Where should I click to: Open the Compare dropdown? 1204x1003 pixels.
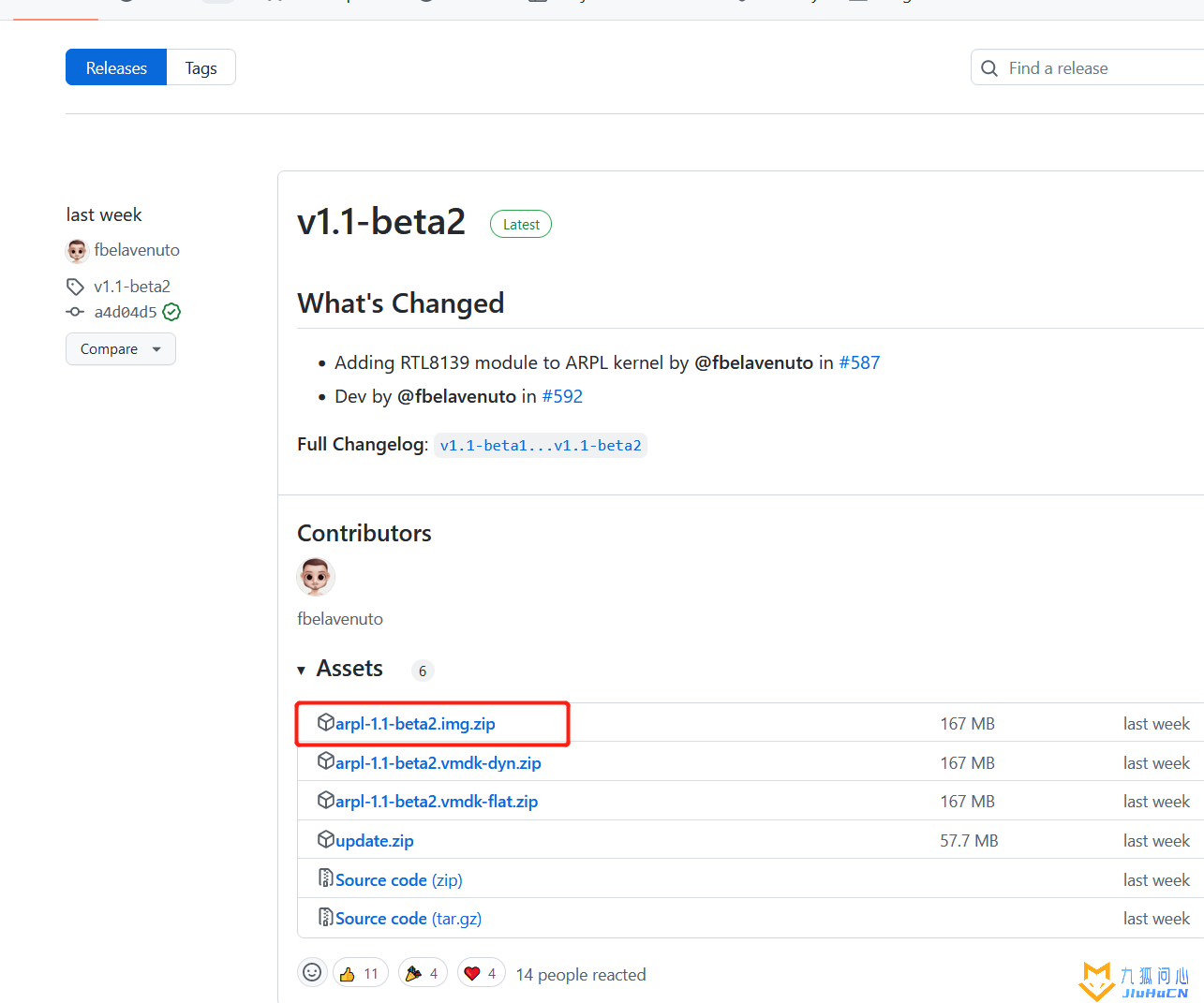click(x=121, y=349)
